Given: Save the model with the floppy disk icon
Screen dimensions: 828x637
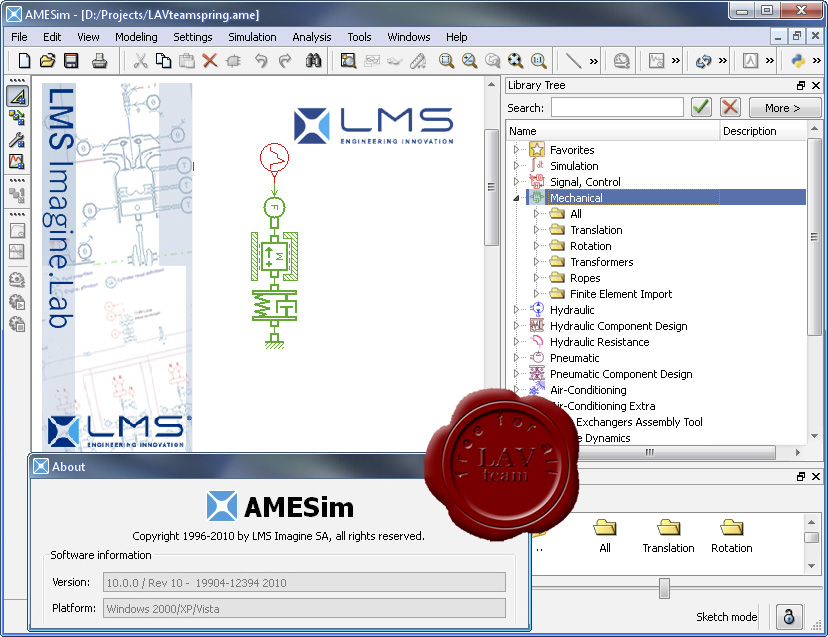Looking at the screenshot, I should (71, 61).
